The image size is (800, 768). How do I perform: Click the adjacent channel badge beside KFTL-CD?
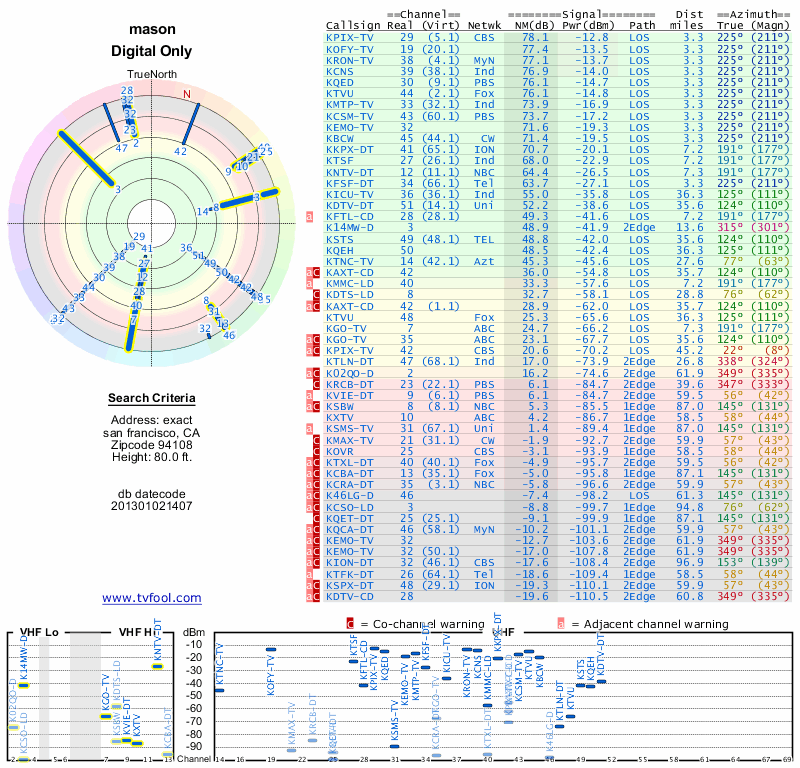pos(309,216)
